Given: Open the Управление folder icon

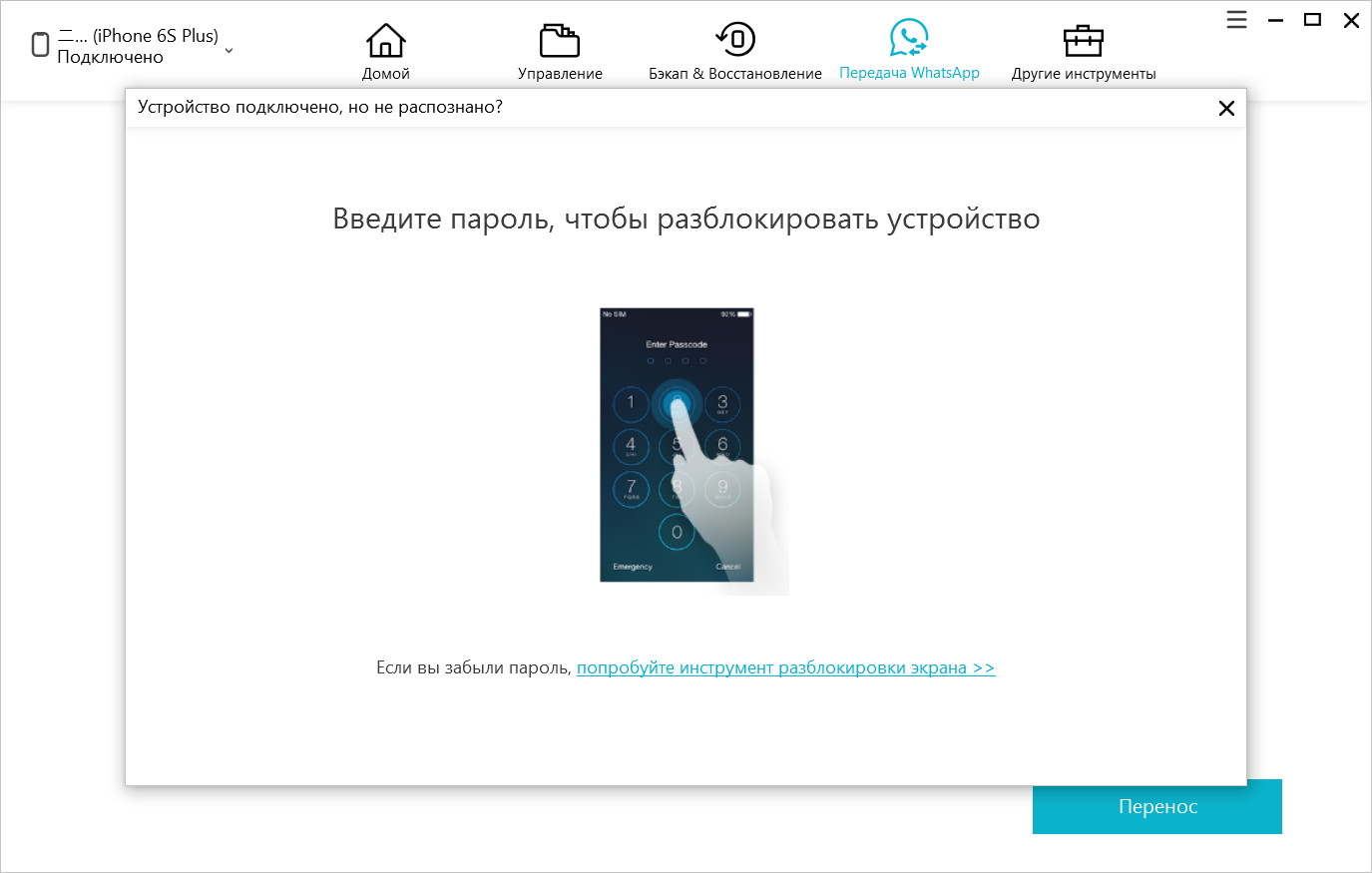Looking at the screenshot, I should tap(560, 41).
